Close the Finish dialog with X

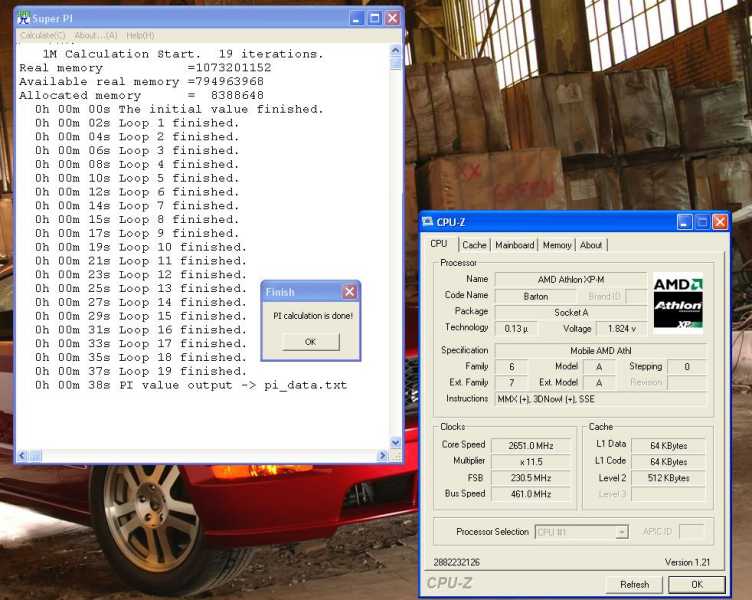point(350,292)
